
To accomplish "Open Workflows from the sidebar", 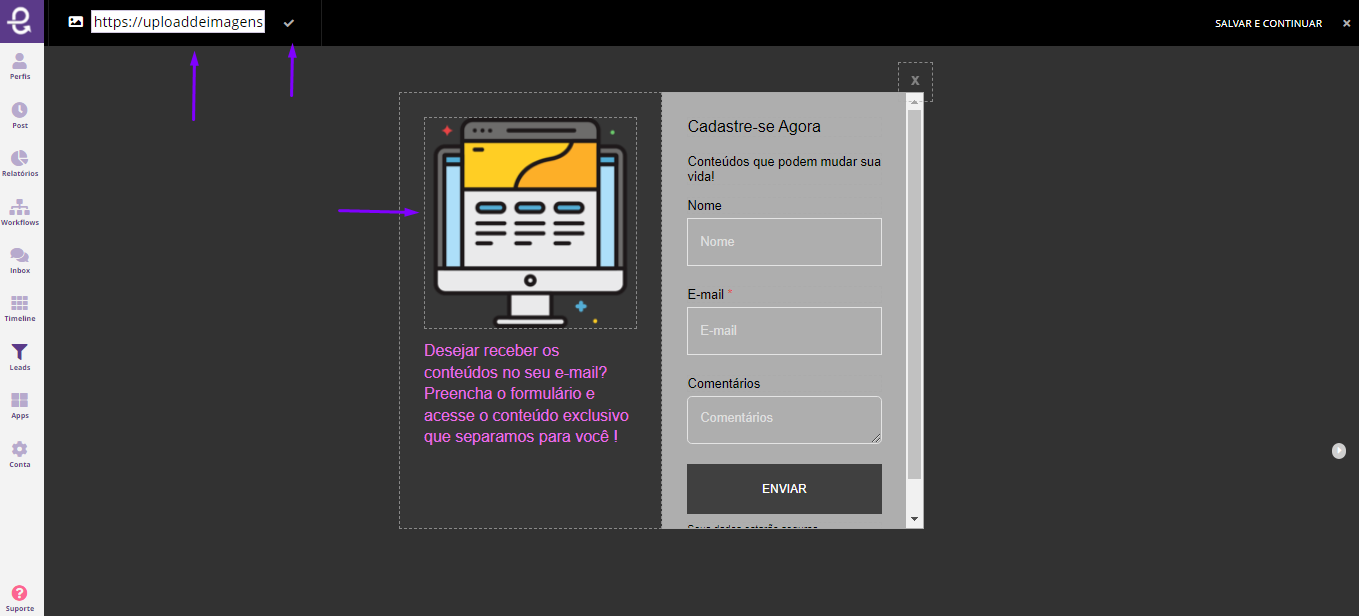I will click(x=20, y=213).
